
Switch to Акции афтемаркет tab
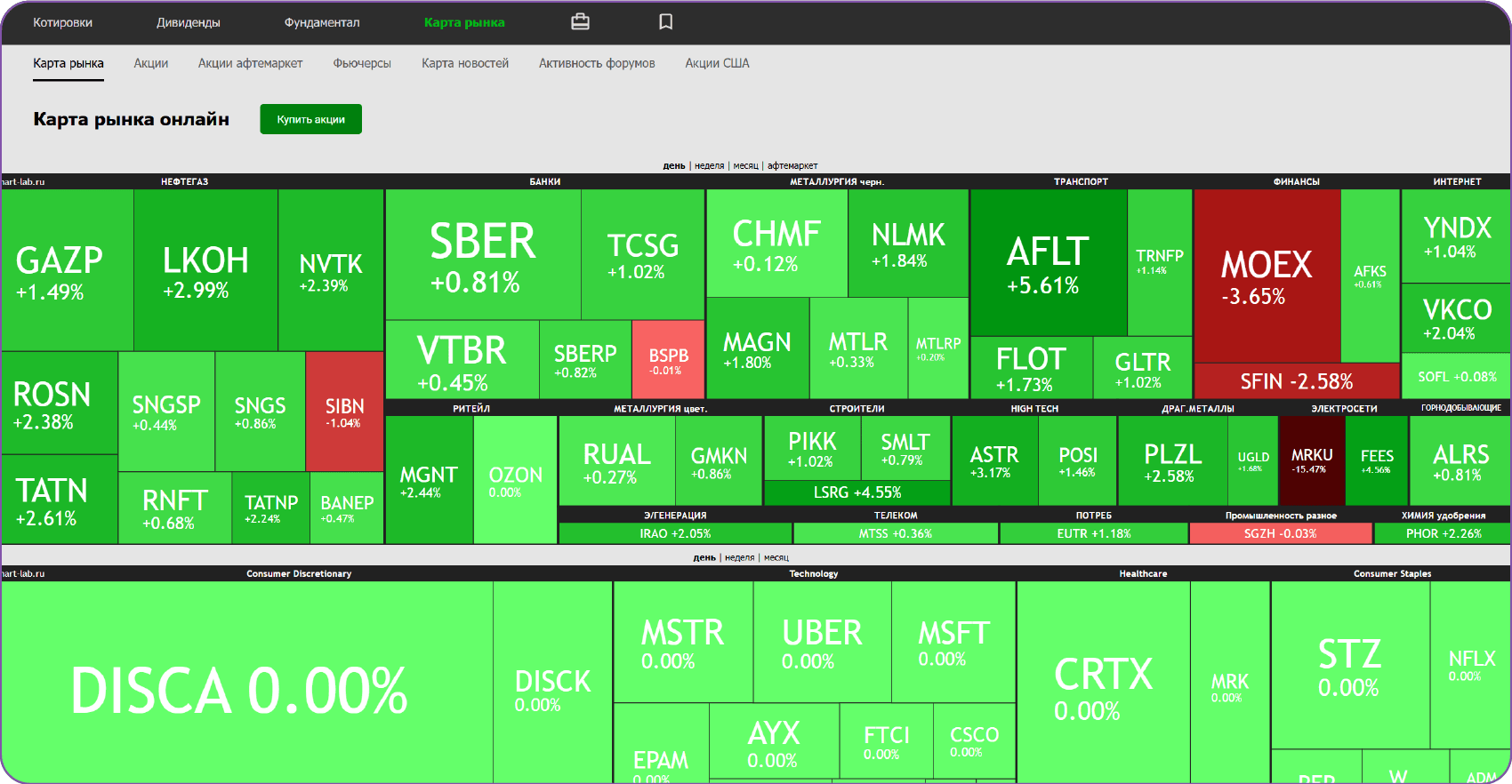(x=250, y=63)
